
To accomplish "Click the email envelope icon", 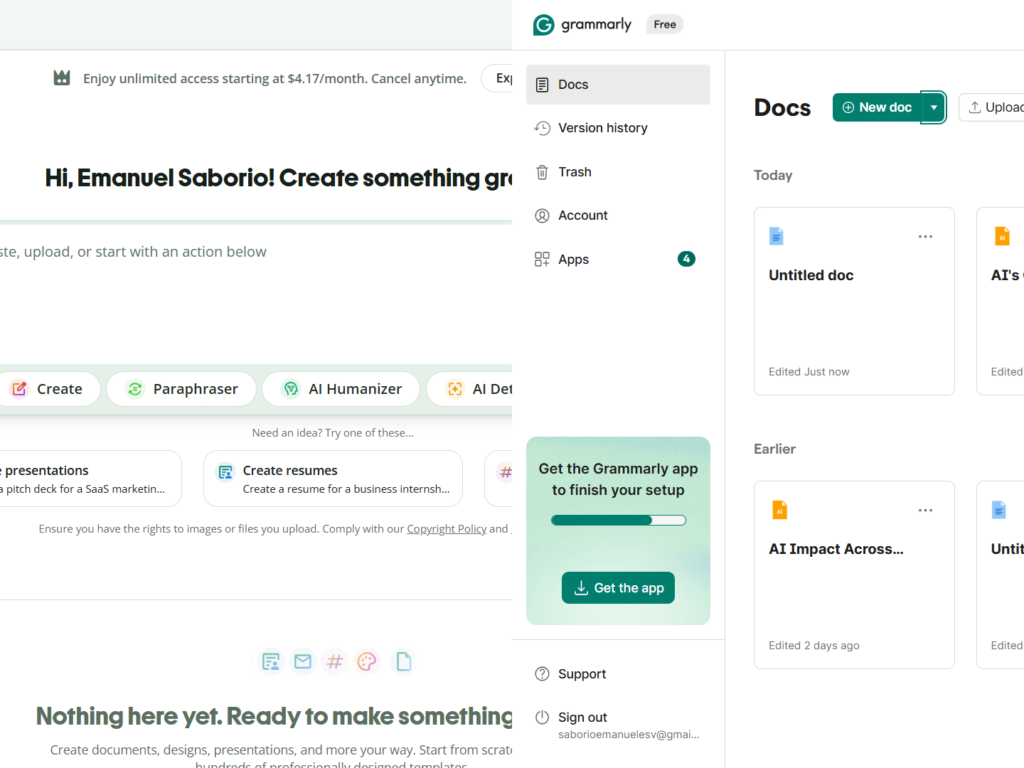I will [x=302, y=662].
